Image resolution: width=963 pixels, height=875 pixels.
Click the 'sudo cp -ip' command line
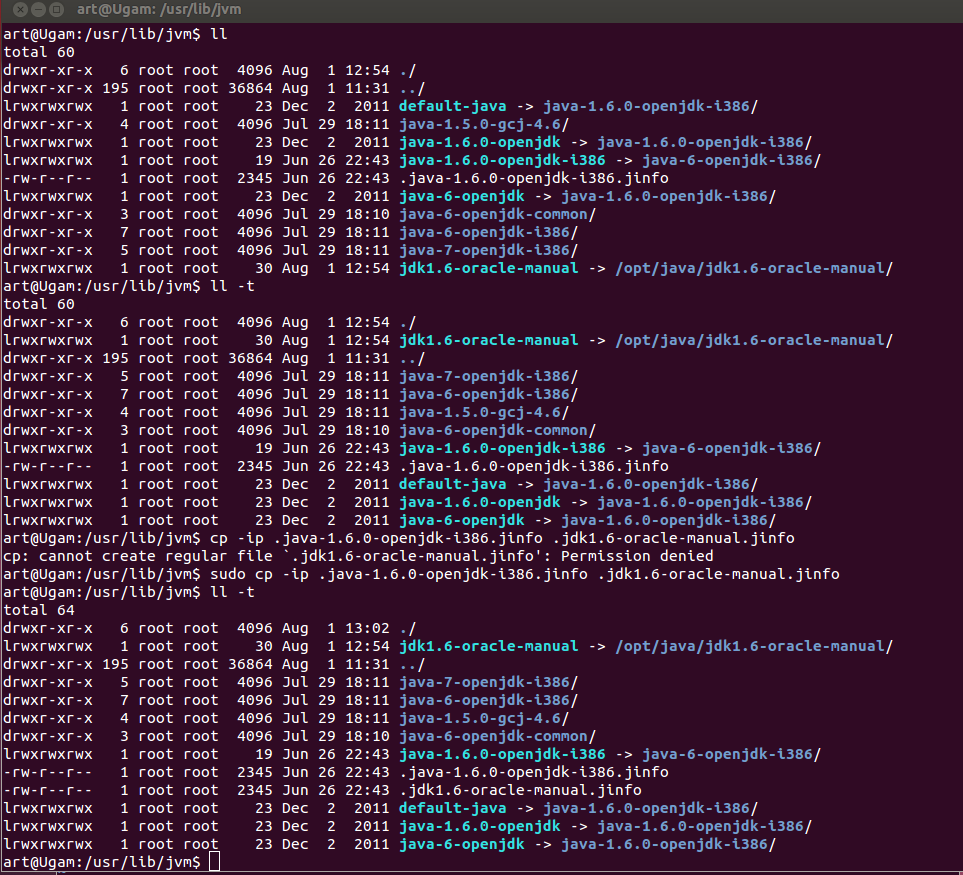[x=421, y=574]
